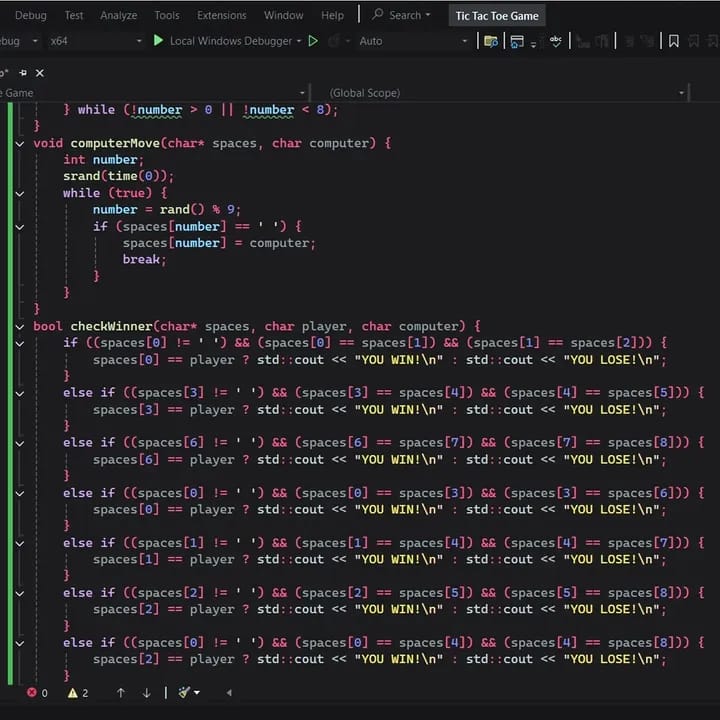Screen dimensions: 720x720
Task: Open the Search box dropdown arrow
Action: [x=428, y=15]
